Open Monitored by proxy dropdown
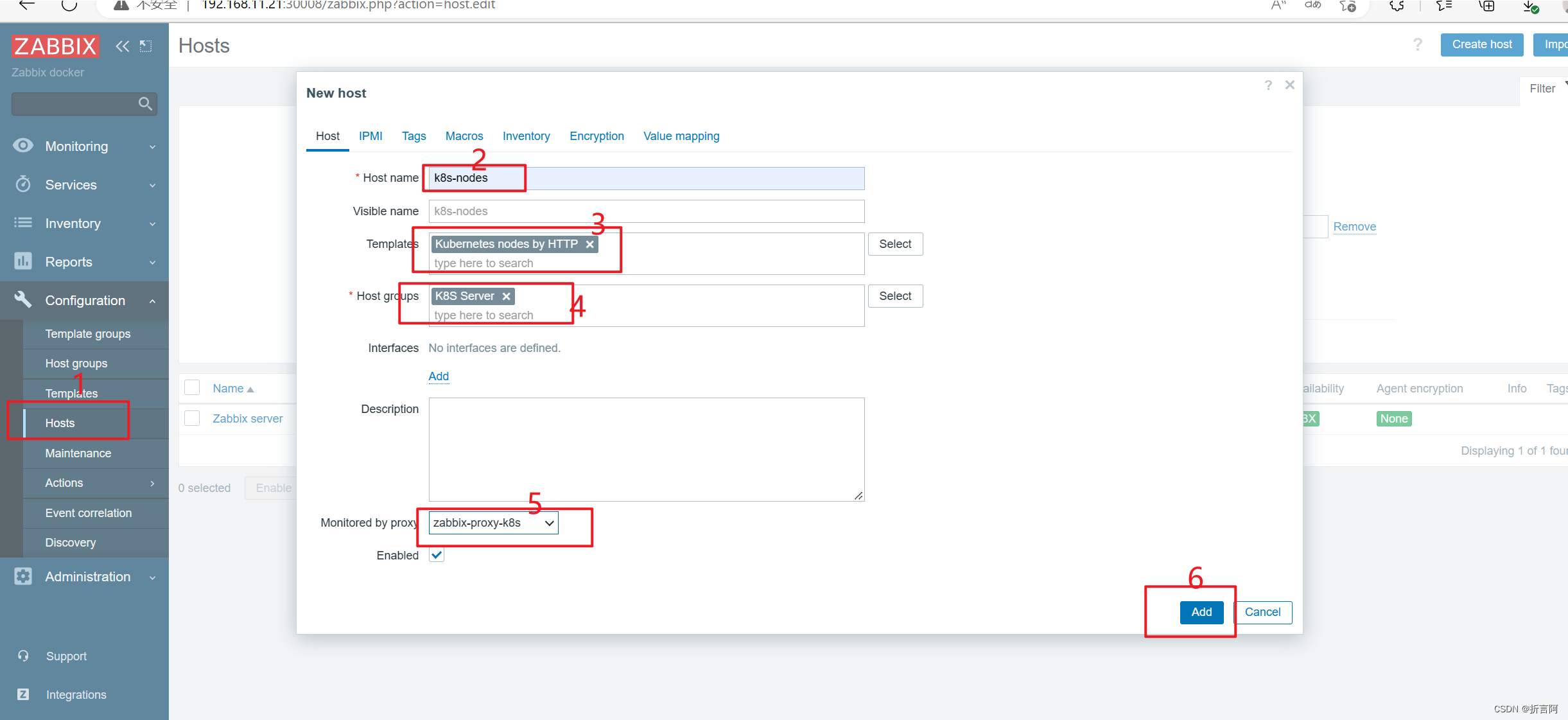 (x=493, y=523)
